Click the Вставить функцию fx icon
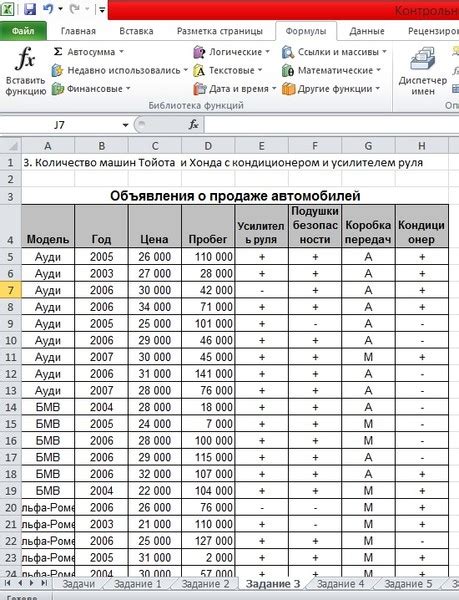459x600 pixels. 25,59
